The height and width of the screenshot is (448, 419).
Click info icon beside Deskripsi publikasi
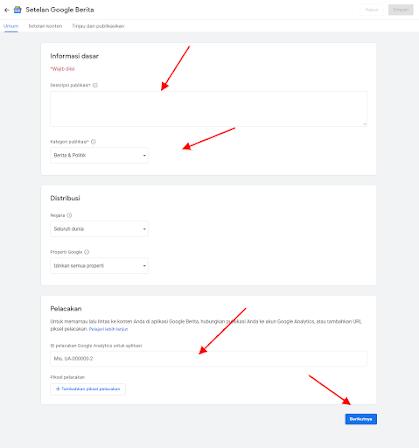tap(95, 85)
